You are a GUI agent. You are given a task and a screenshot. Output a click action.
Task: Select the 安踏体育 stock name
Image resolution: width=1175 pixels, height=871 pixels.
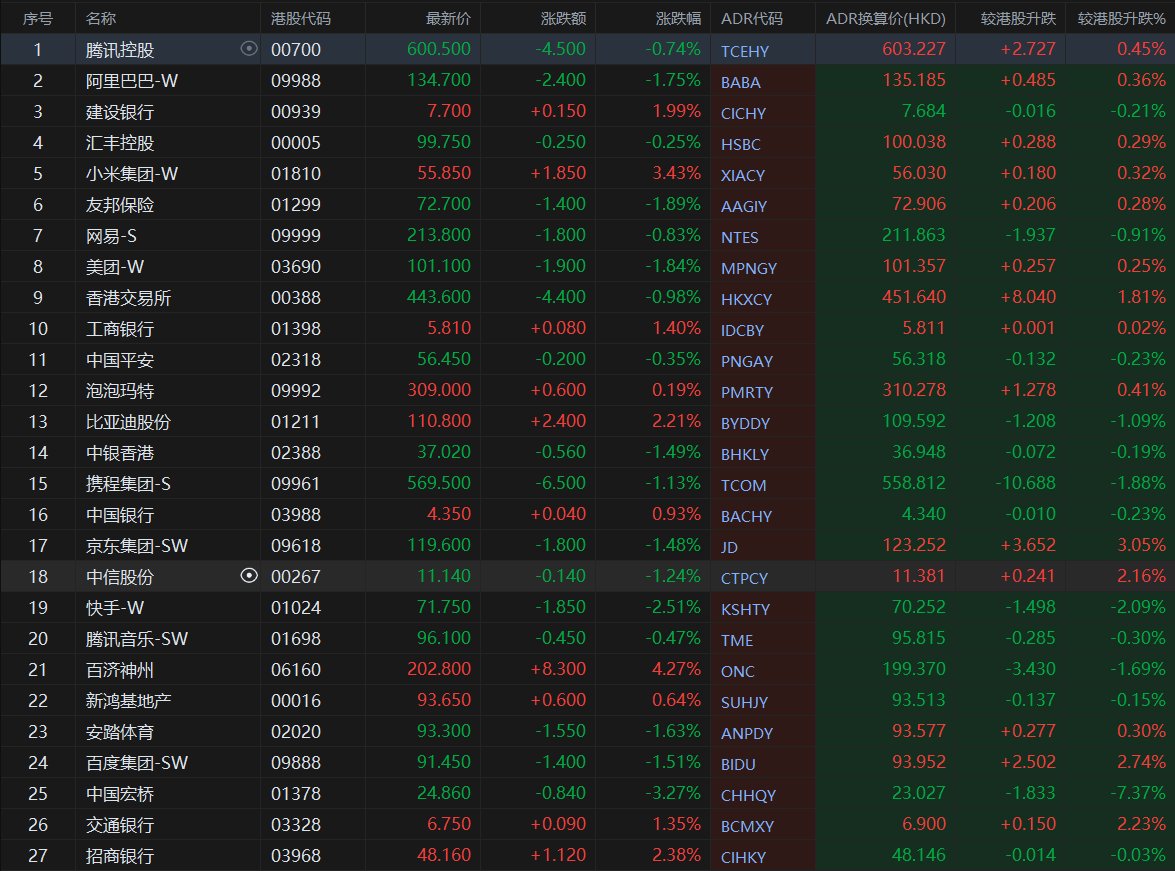[120, 732]
